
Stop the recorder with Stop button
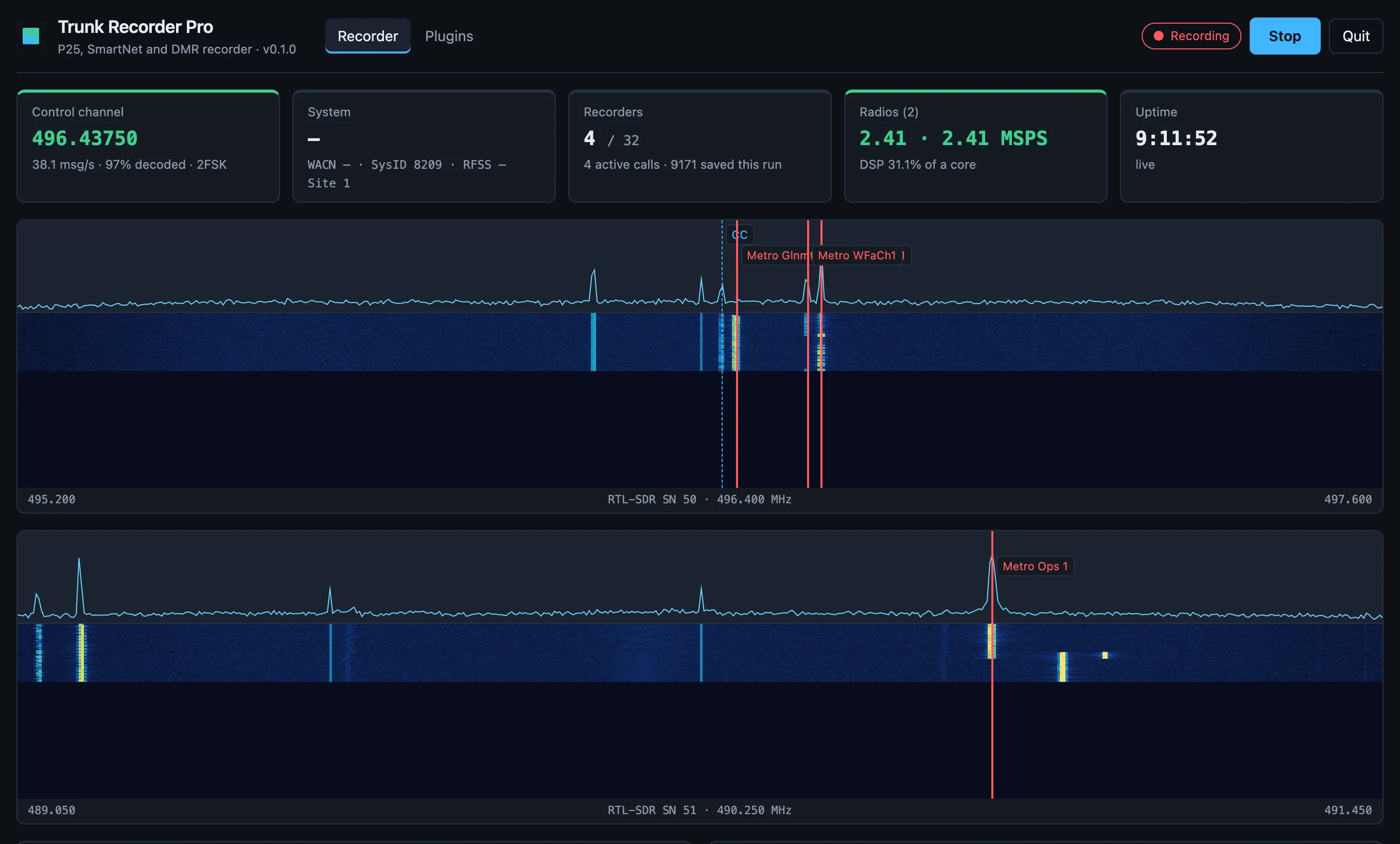(1285, 36)
